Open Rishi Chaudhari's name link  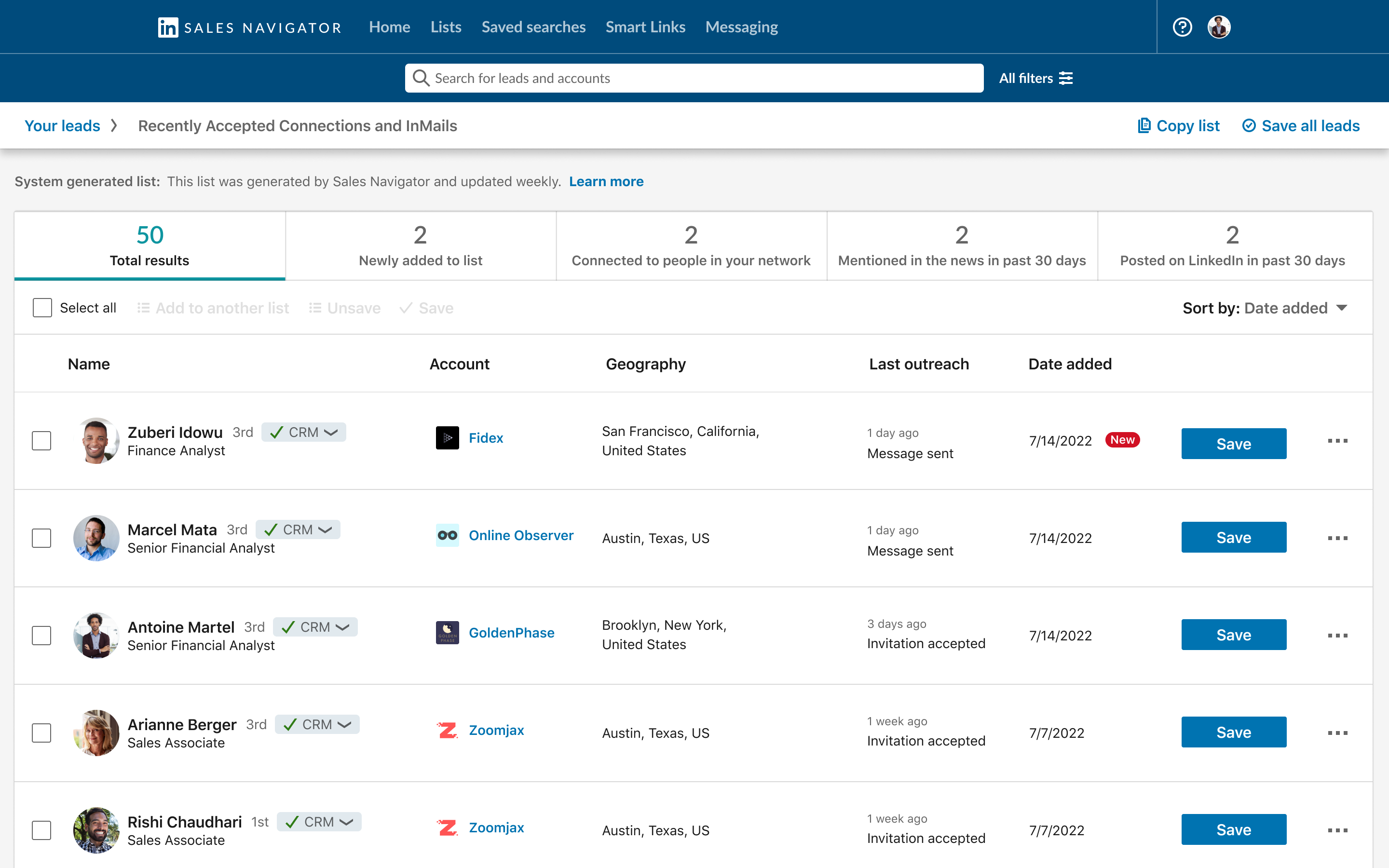point(184,822)
